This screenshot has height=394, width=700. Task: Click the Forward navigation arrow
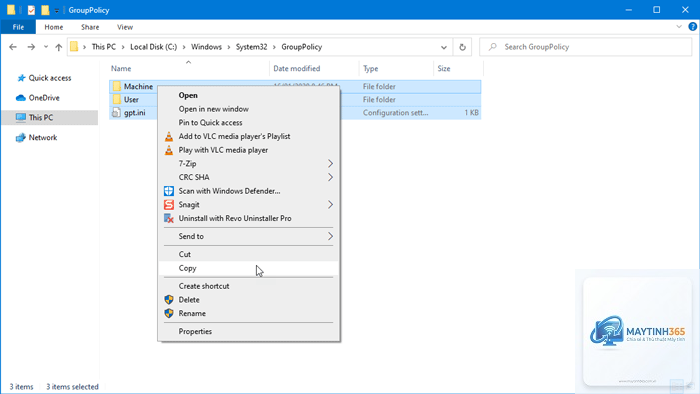[31, 47]
